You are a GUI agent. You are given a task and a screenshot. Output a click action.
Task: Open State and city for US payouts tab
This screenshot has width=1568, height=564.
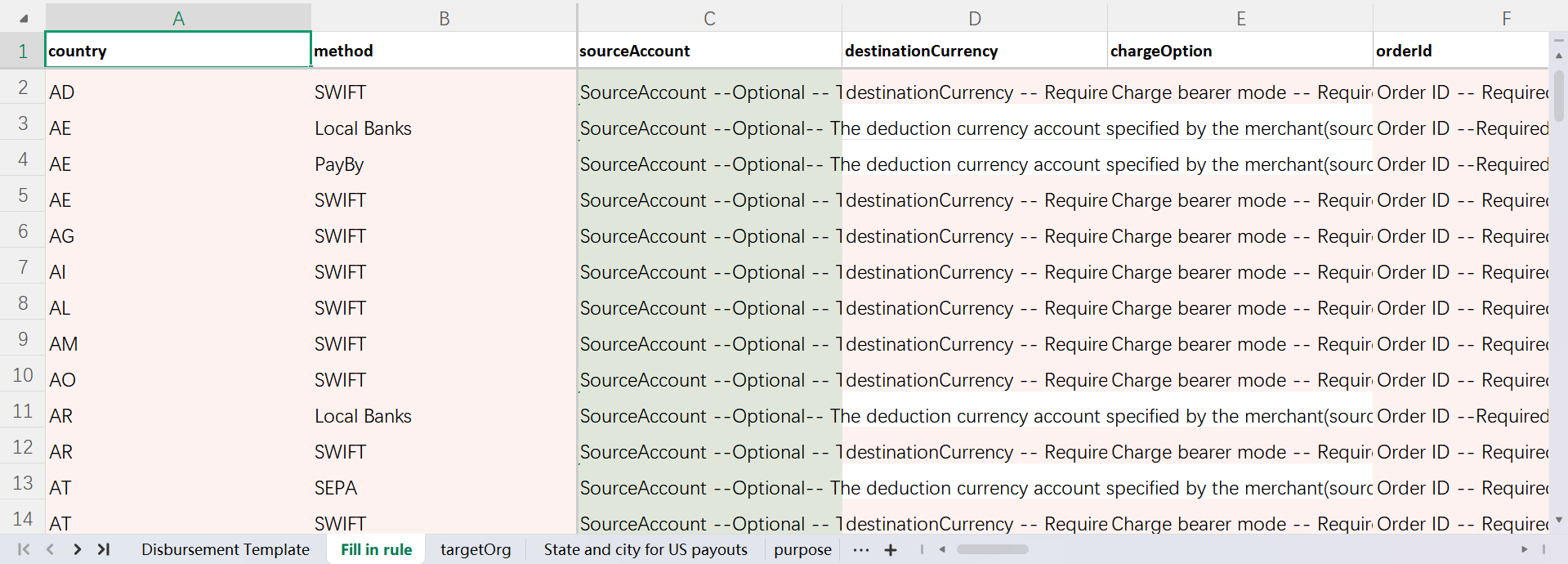[646, 549]
